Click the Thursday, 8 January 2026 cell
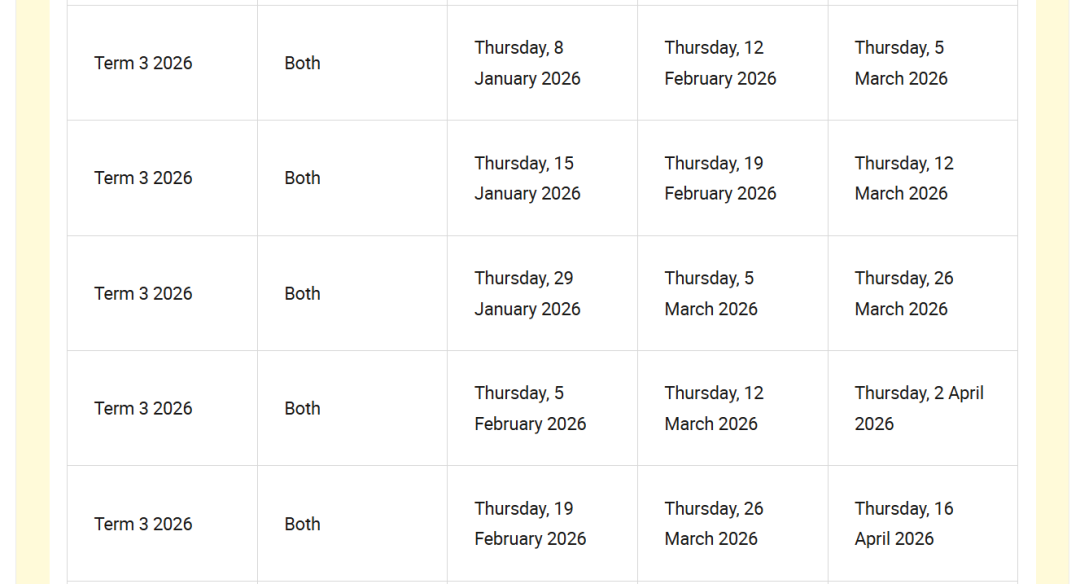Viewport: 1080px width, 584px height. pyautogui.click(x=527, y=63)
